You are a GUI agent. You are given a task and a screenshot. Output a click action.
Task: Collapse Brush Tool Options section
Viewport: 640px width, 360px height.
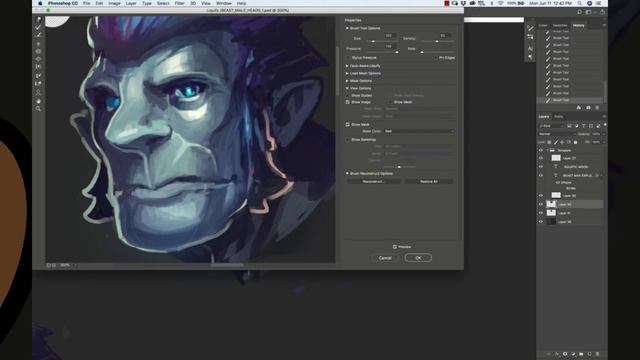point(347,28)
